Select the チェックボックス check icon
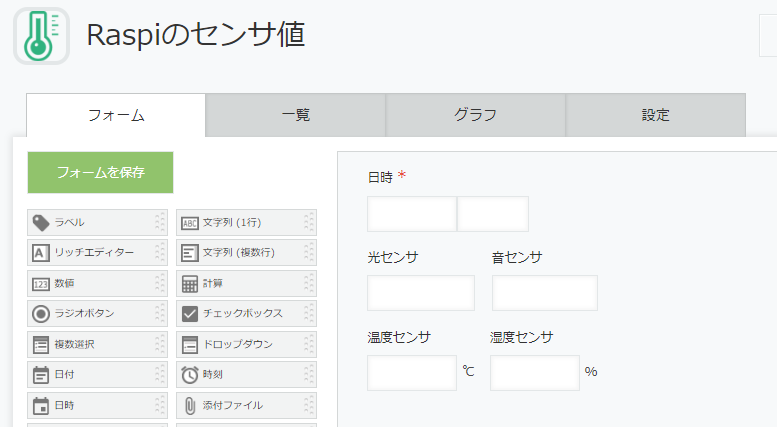Viewport: 777px width, 427px height. pyautogui.click(x=190, y=314)
